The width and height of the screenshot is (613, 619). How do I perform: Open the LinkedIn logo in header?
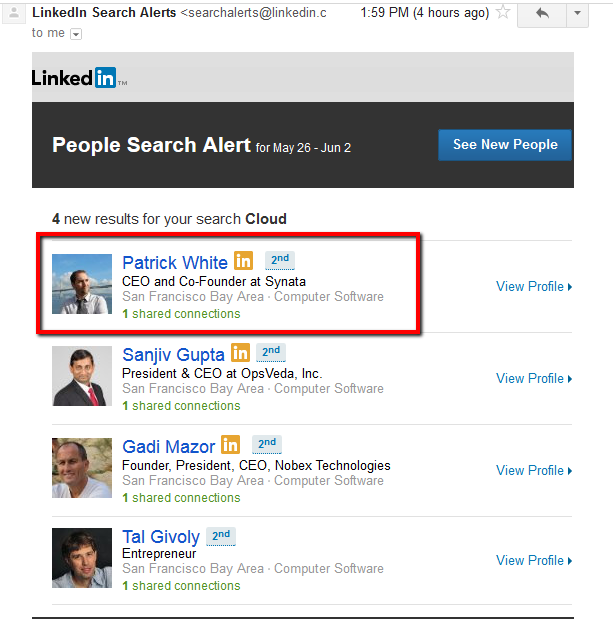(x=79, y=77)
